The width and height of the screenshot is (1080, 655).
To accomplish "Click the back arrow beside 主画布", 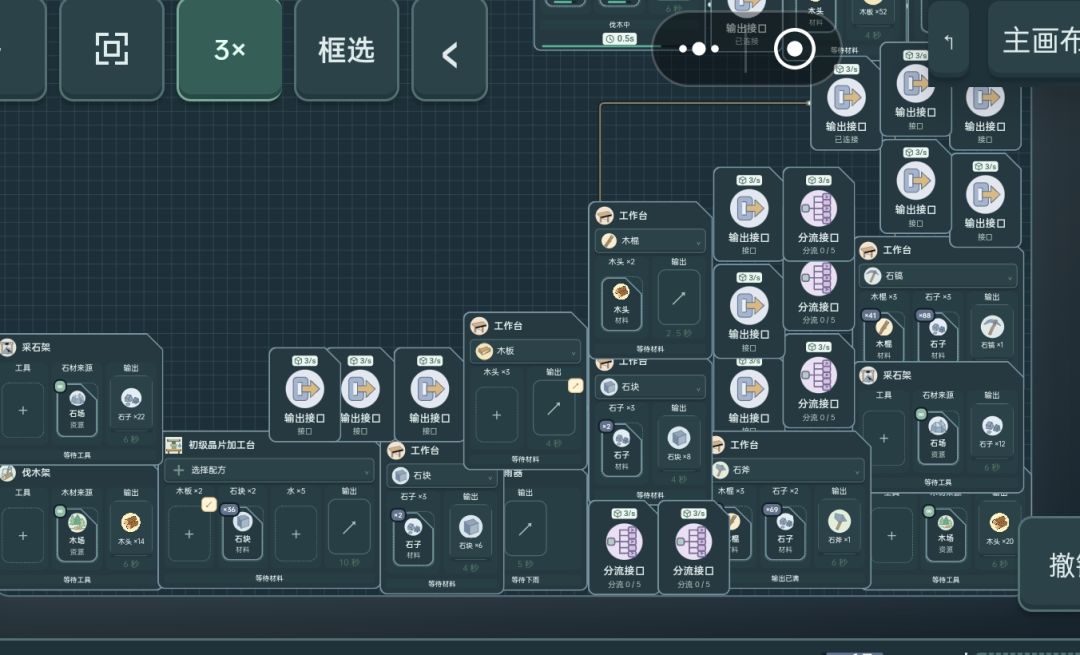I will 948,43.
